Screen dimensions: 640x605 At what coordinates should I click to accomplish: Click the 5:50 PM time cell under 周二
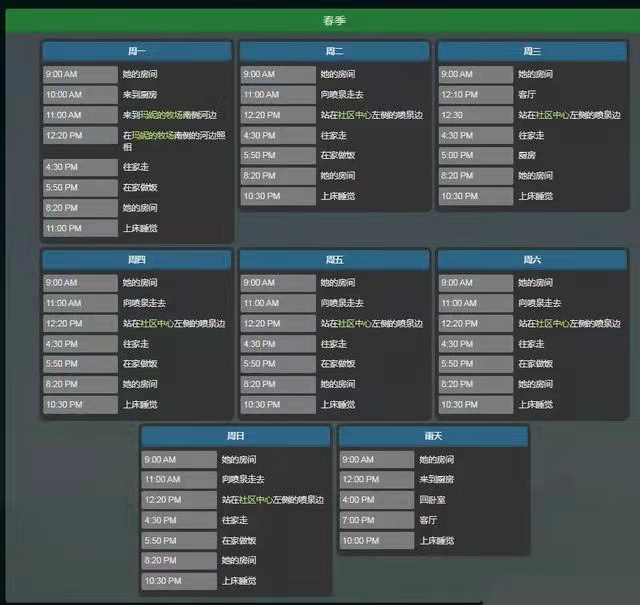point(278,155)
